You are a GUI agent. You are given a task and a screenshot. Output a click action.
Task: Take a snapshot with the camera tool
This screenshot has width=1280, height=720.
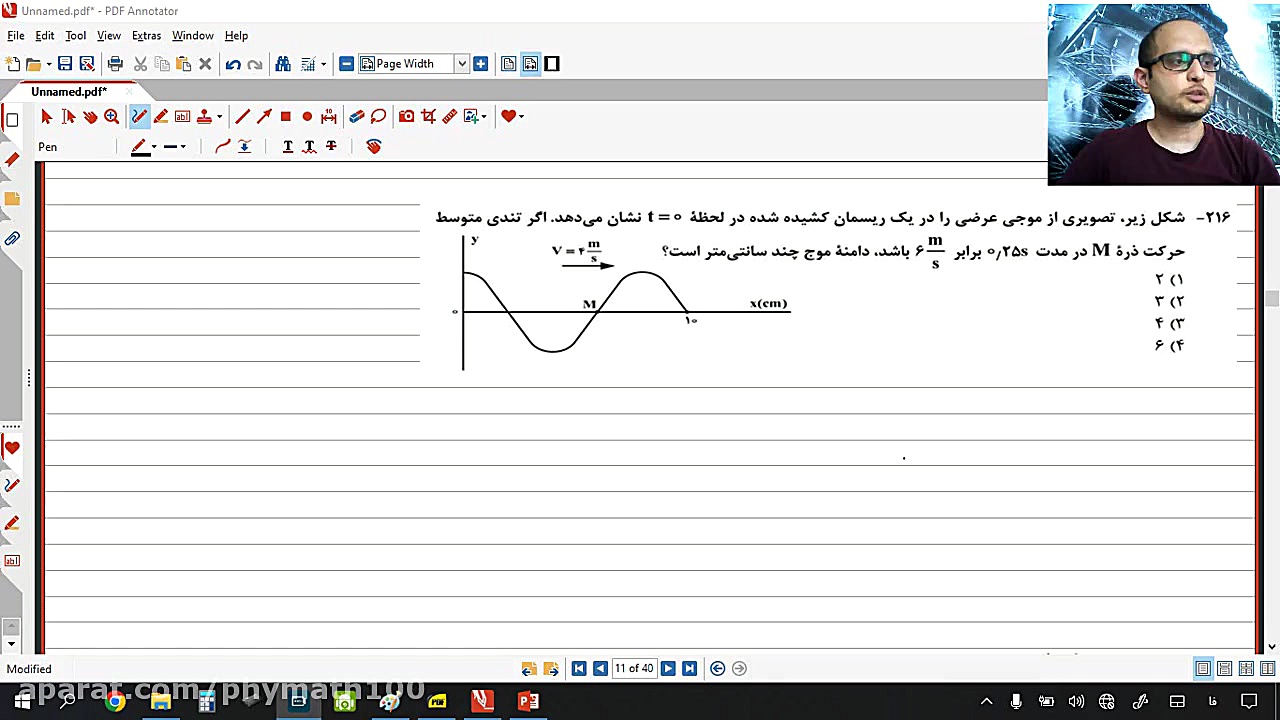(x=406, y=117)
